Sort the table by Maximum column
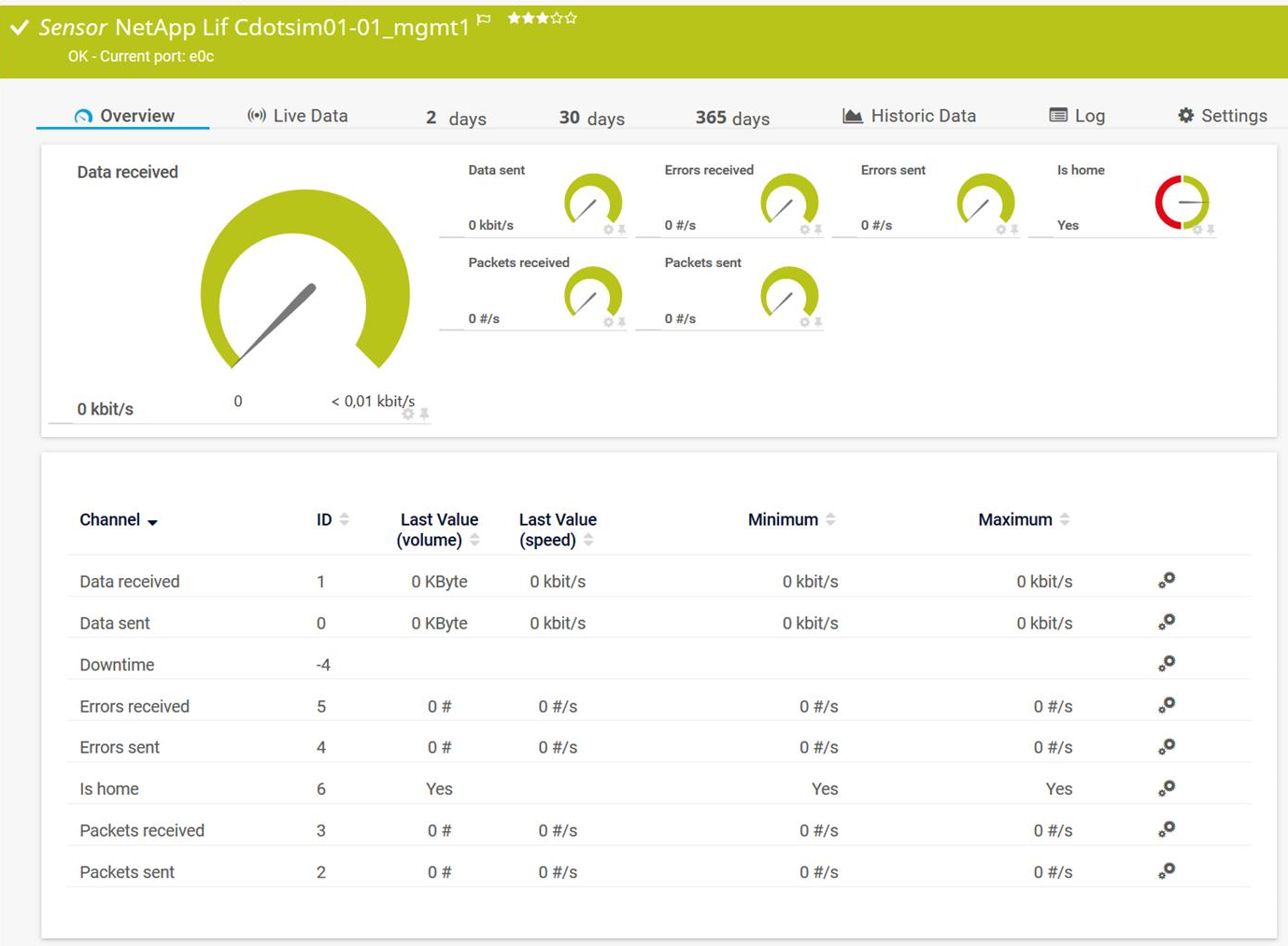Screen dimensions: 1288x946 pos(1064,518)
